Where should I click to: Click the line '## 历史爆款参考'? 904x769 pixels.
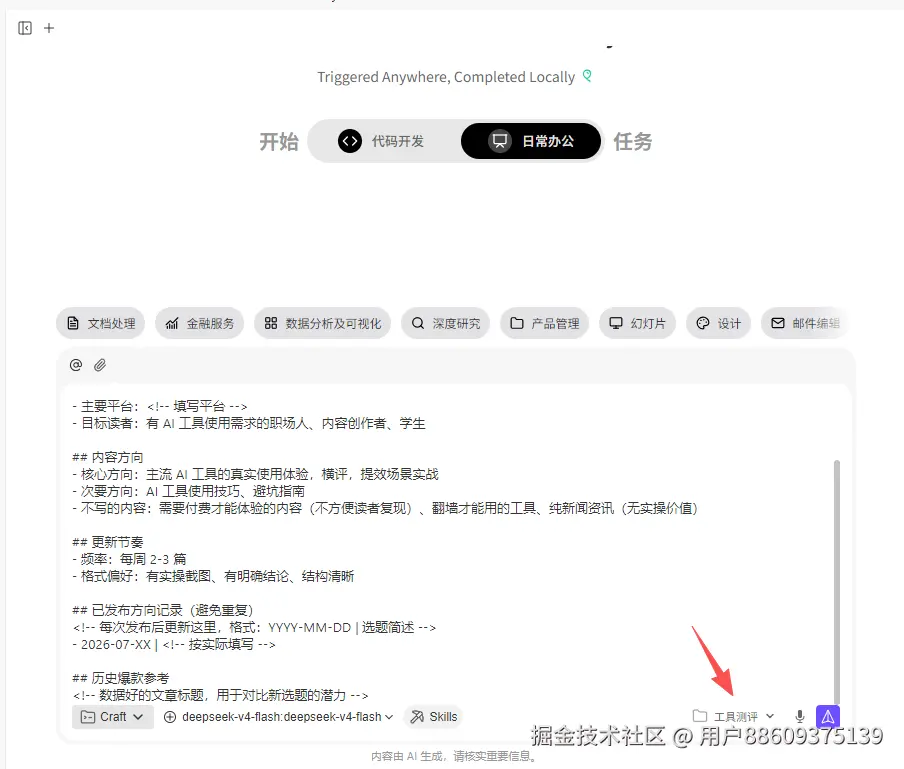click(x=120, y=678)
